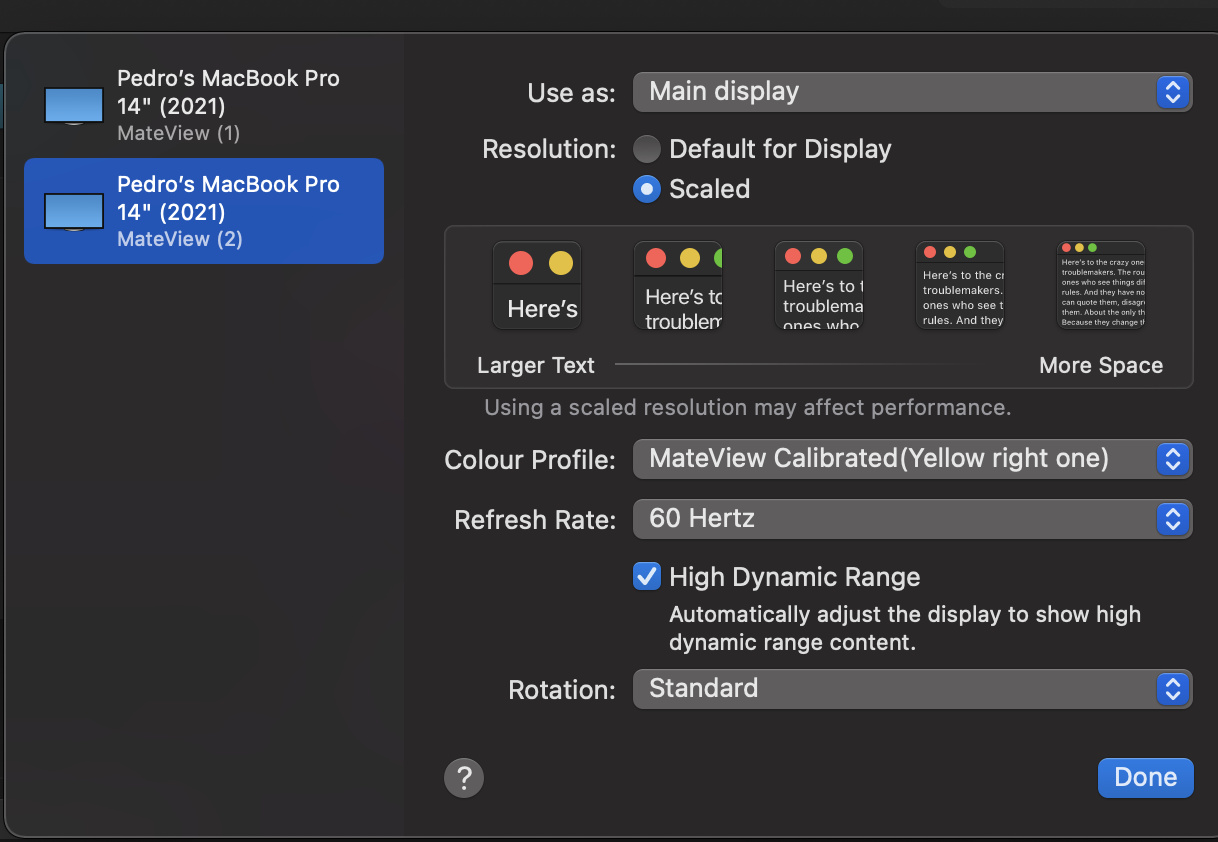Select MateView (2) display in sidebar
Viewport: 1218px width, 842px height.
[228, 211]
